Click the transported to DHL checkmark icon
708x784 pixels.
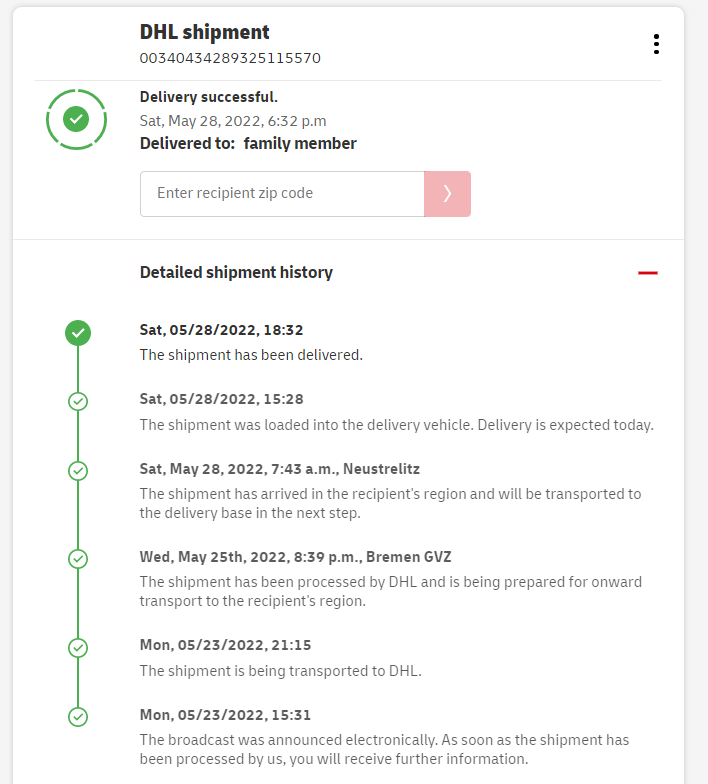pos(78,647)
